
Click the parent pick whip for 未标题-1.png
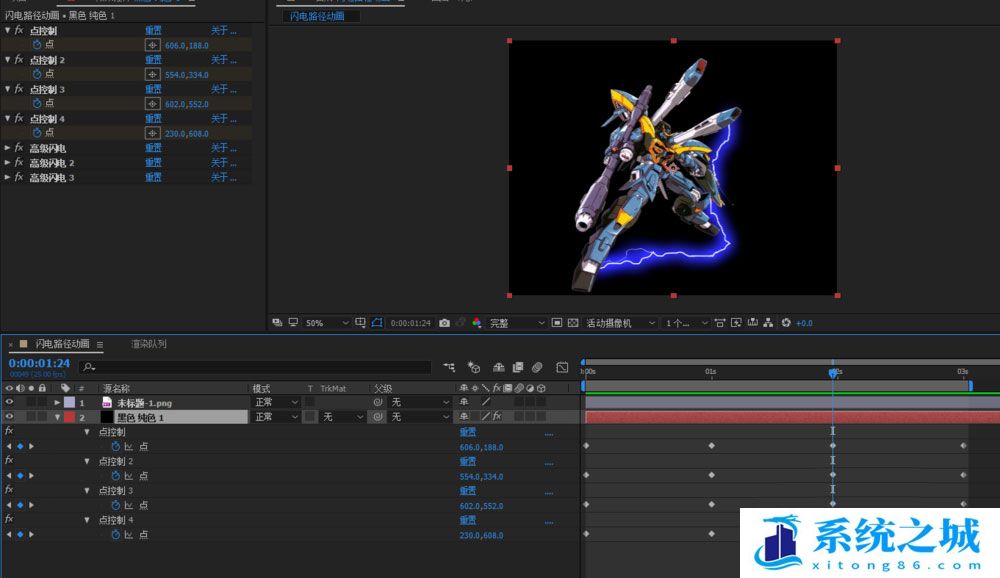tap(378, 402)
